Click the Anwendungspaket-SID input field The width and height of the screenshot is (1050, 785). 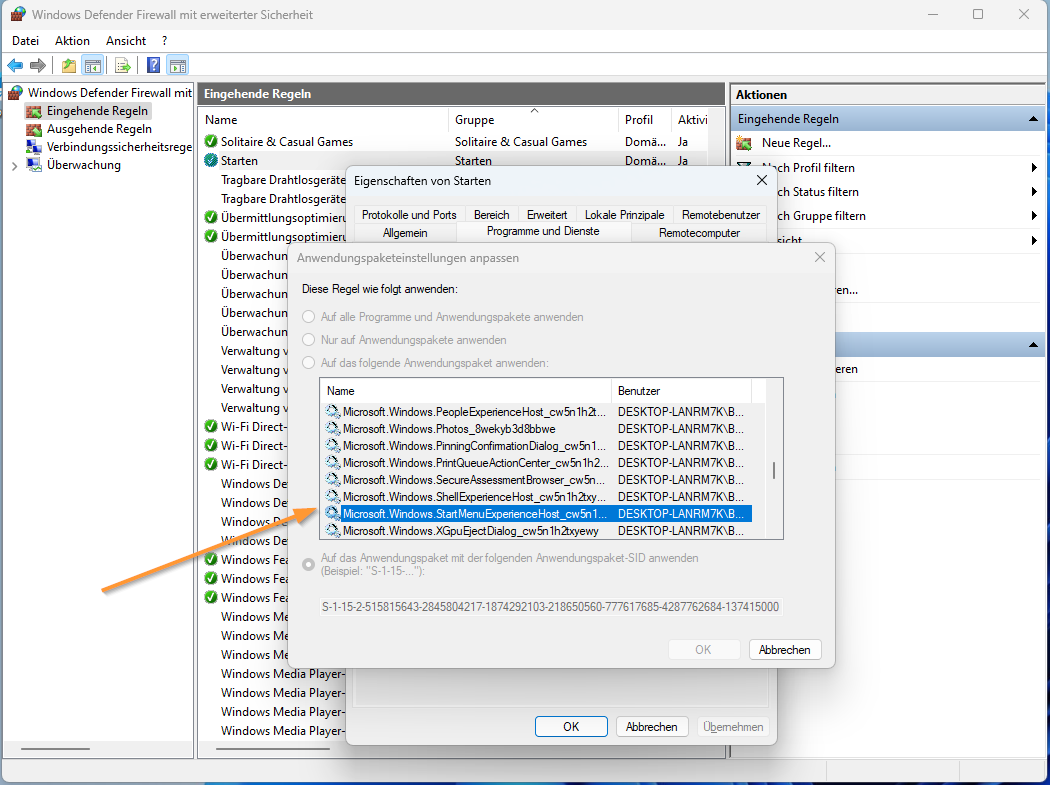[x=551, y=607]
